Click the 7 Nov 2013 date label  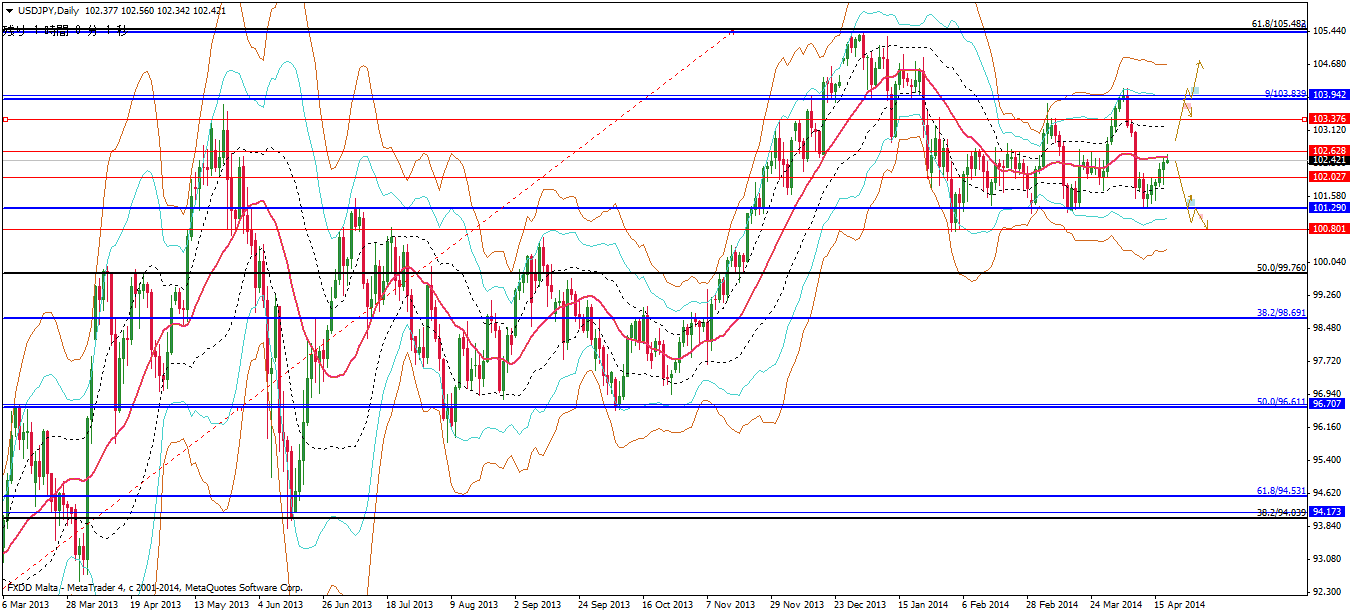(730, 605)
